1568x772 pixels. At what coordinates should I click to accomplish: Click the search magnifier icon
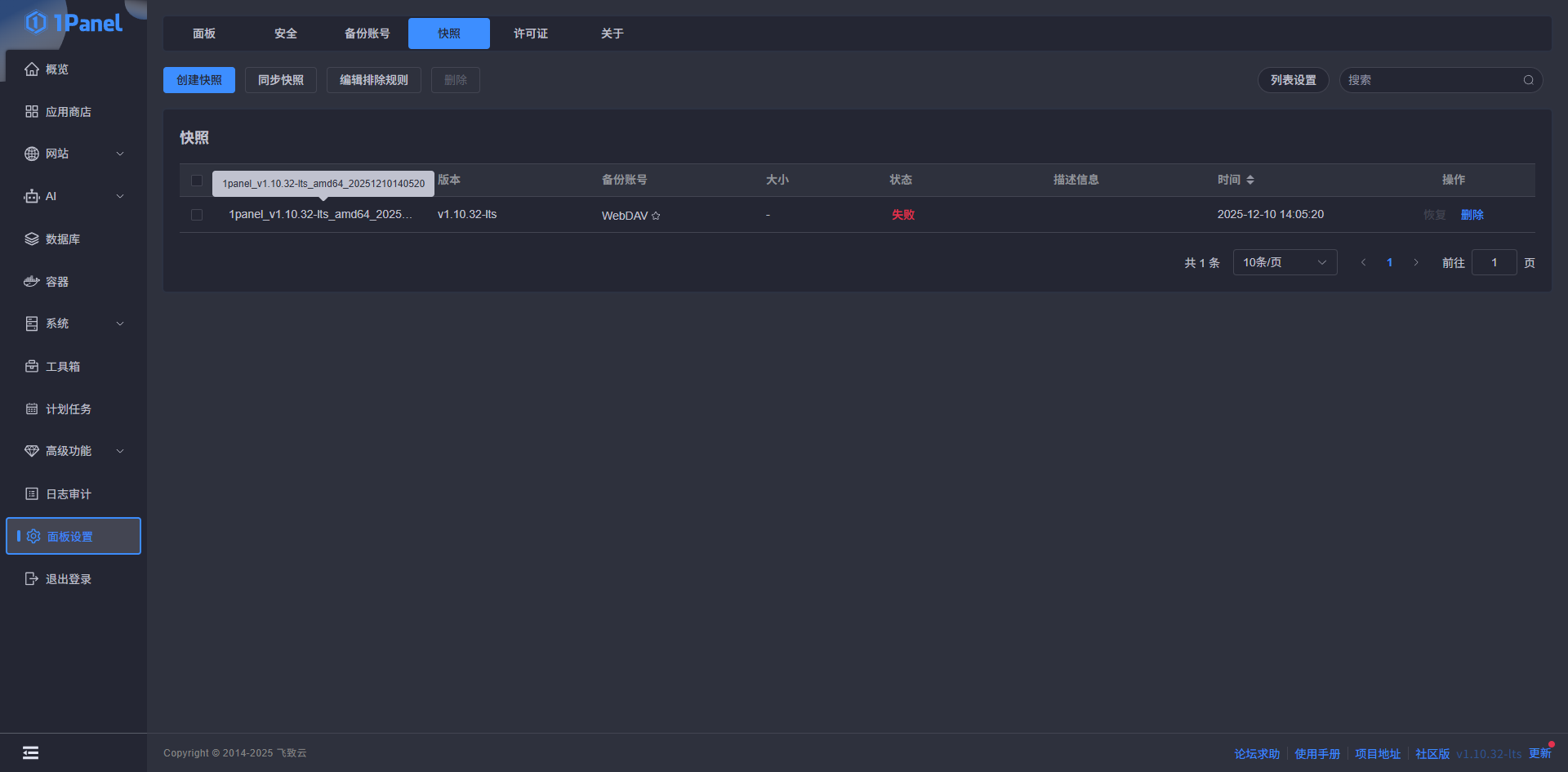[x=1528, y=80]
